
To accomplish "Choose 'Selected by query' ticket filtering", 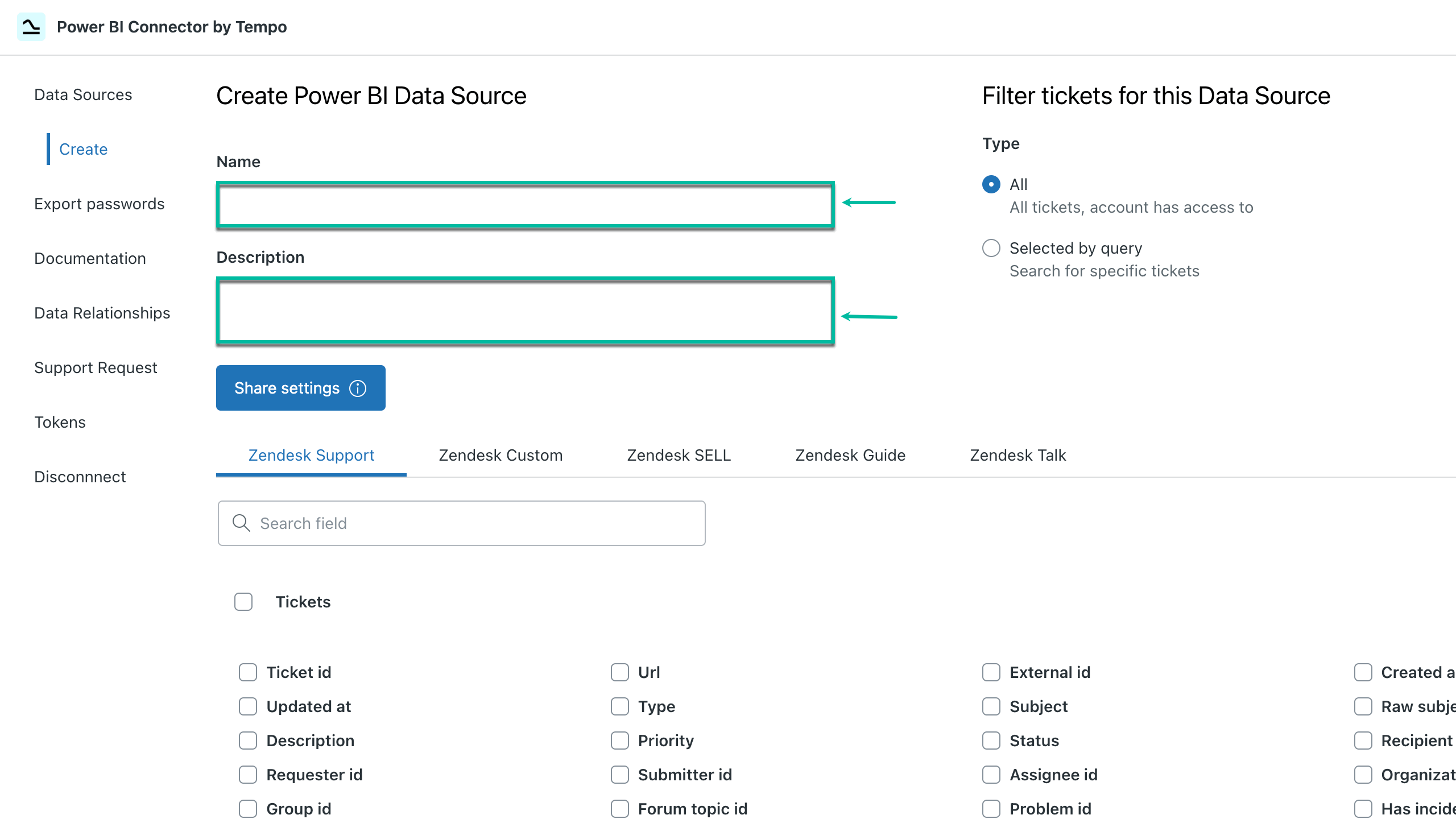I will pos(991,248).
